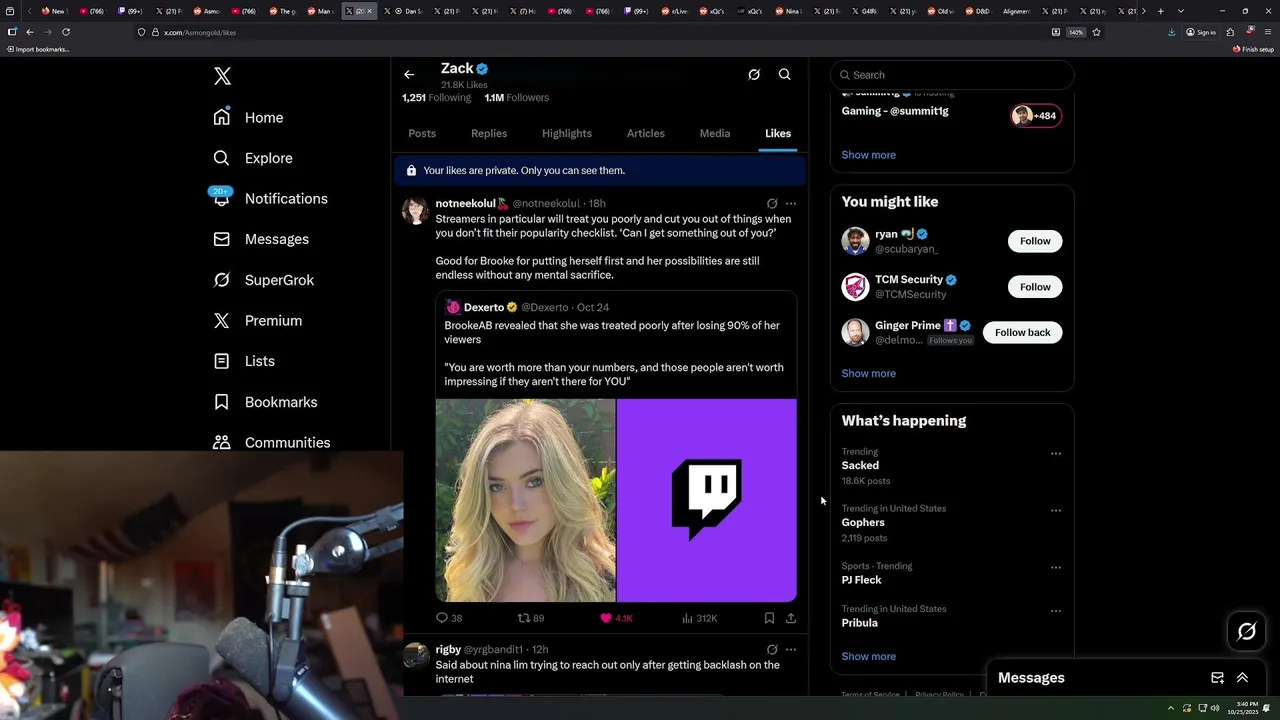Open quoted Dexerto post text
The width and height of the screenshot is (1280, 720).
[x=614, y=353]
